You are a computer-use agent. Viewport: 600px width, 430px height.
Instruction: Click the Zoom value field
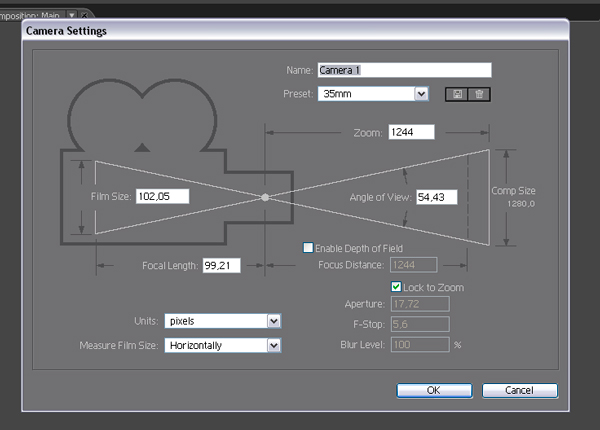coord(410,133)
